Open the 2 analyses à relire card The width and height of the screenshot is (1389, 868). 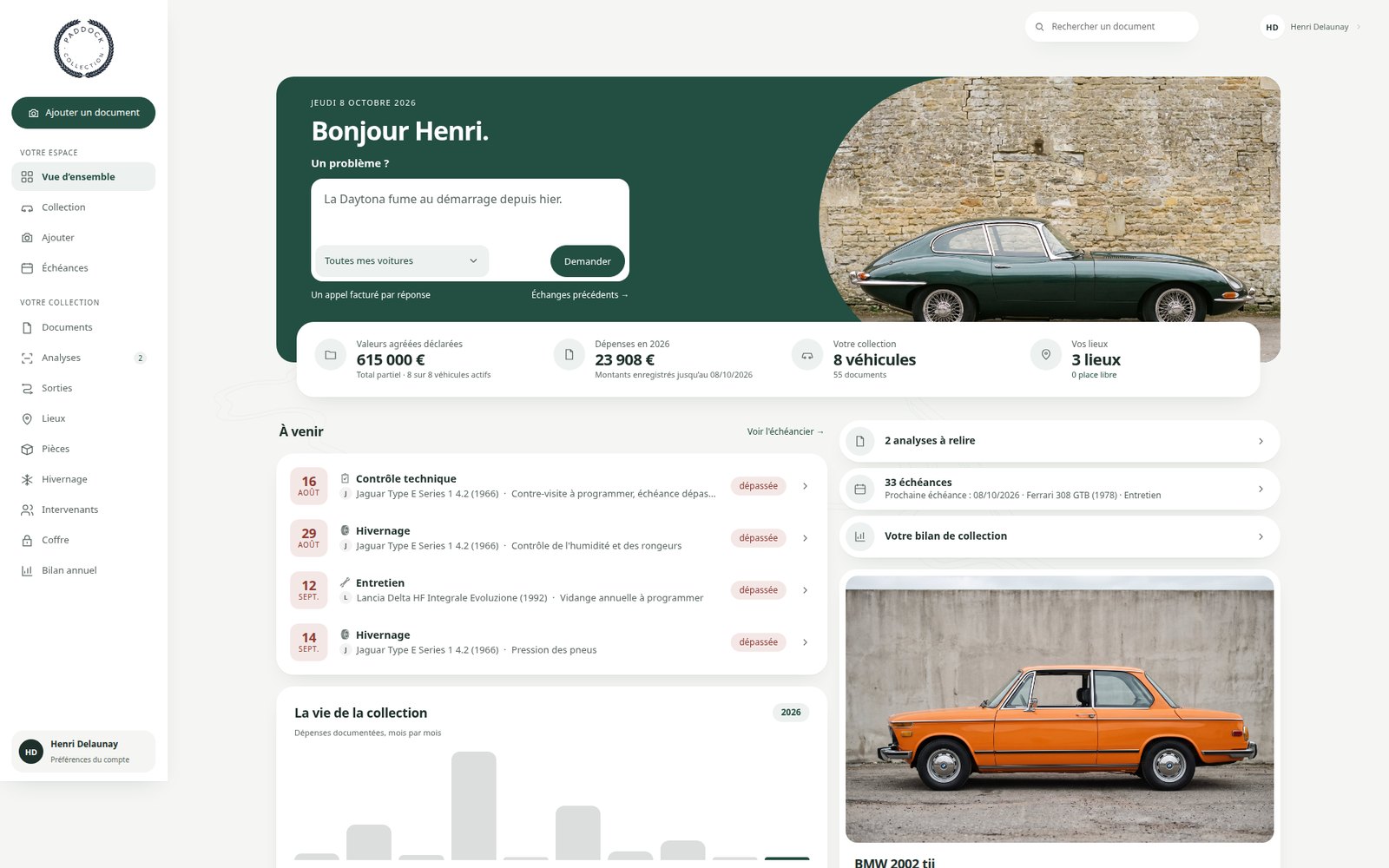pyautogui.click(x=1059, y=441)
